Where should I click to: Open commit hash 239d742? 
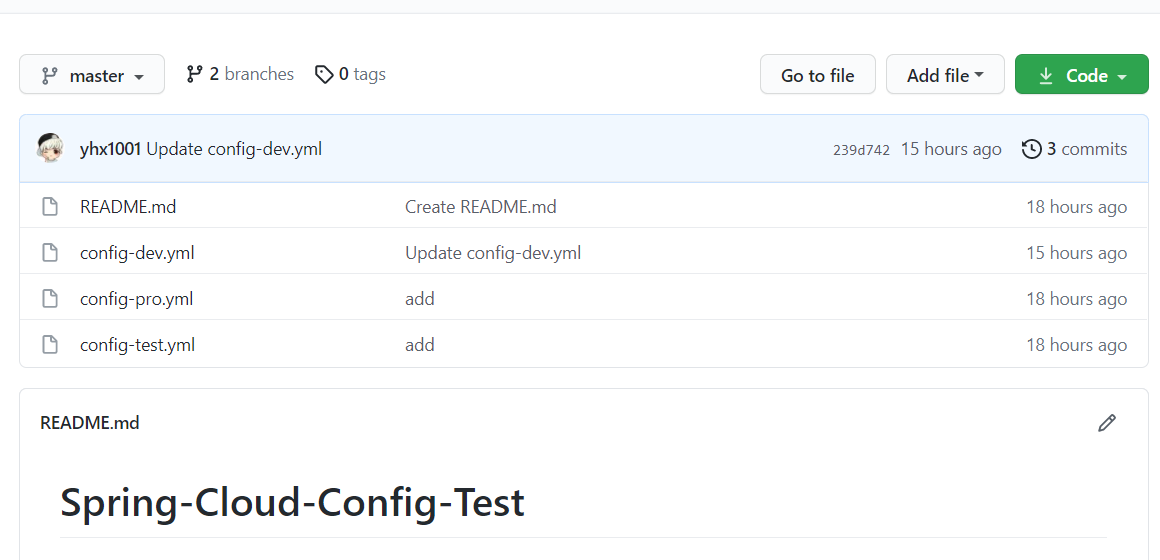point(861,150)
